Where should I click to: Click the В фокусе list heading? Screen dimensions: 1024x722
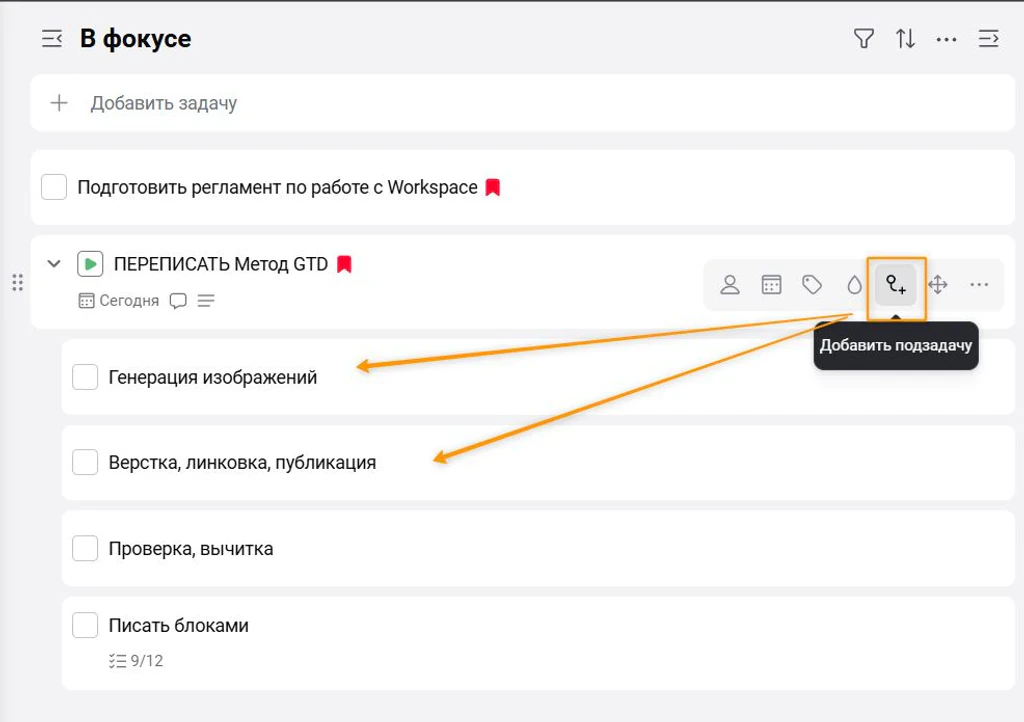pyautogui.click(x=136, y=39)
